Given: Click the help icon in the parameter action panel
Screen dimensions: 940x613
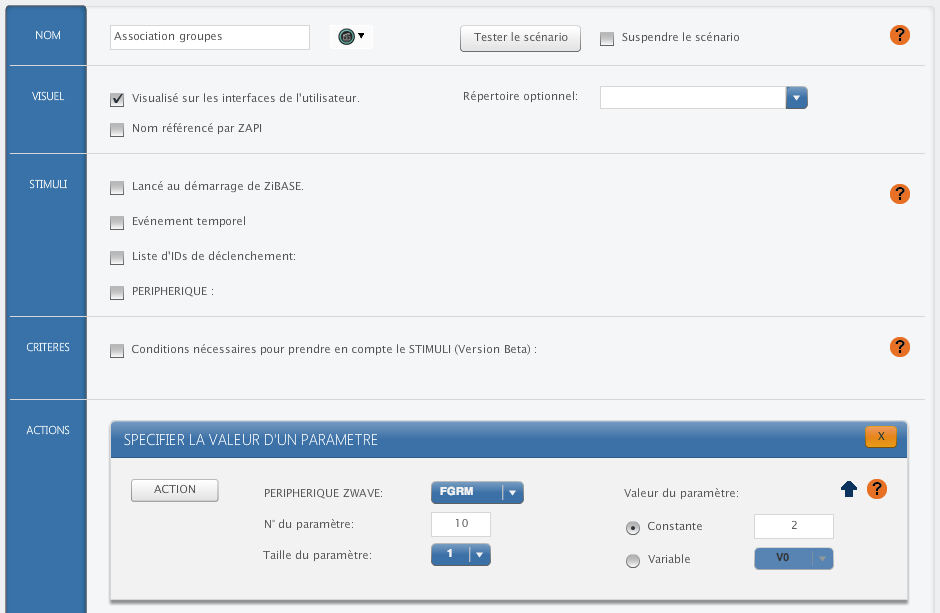Looking at the screenshot, I should [877, 489].
